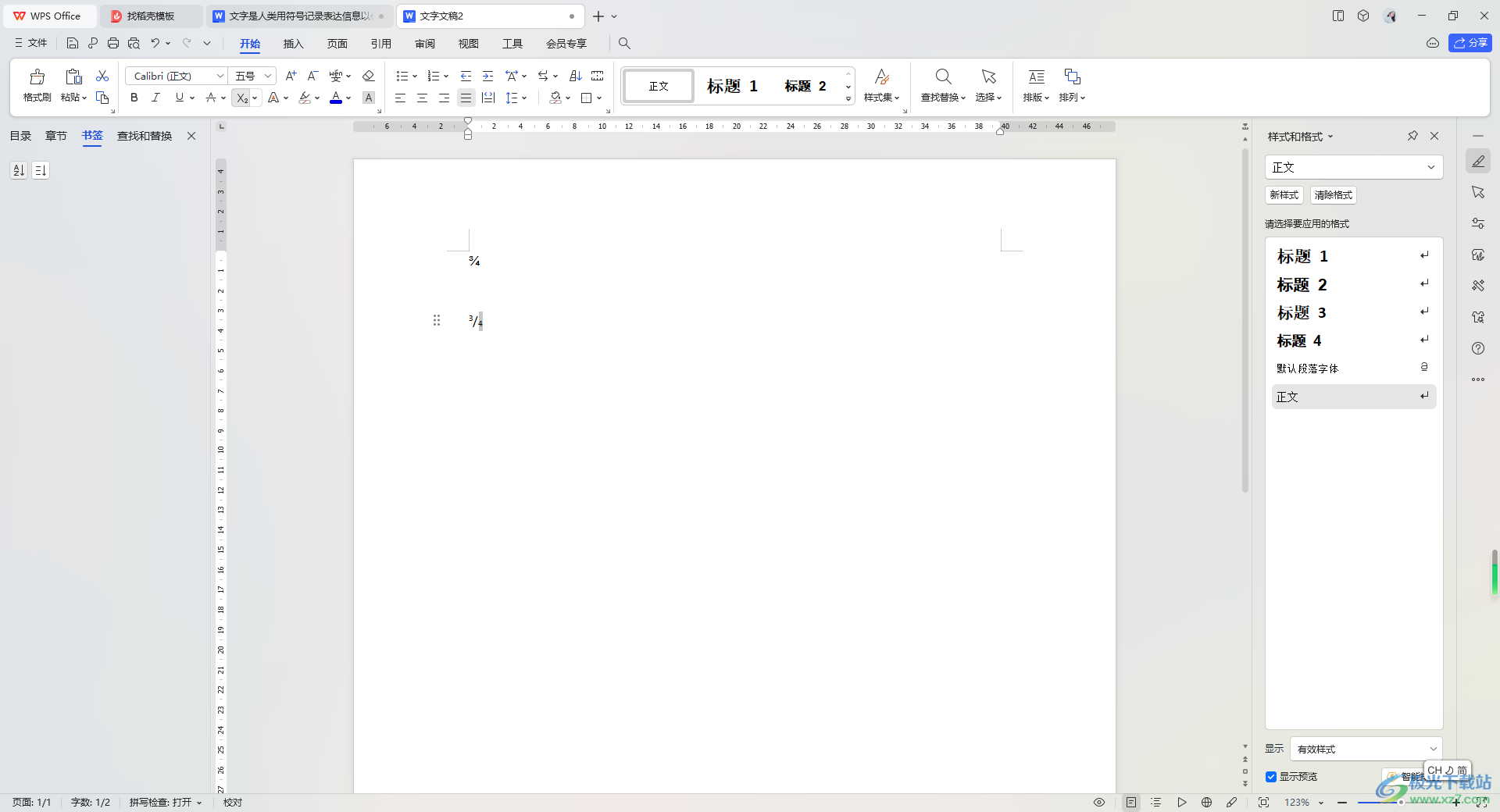Open the 显示 有效样式 dropdown

point(1366,749)
